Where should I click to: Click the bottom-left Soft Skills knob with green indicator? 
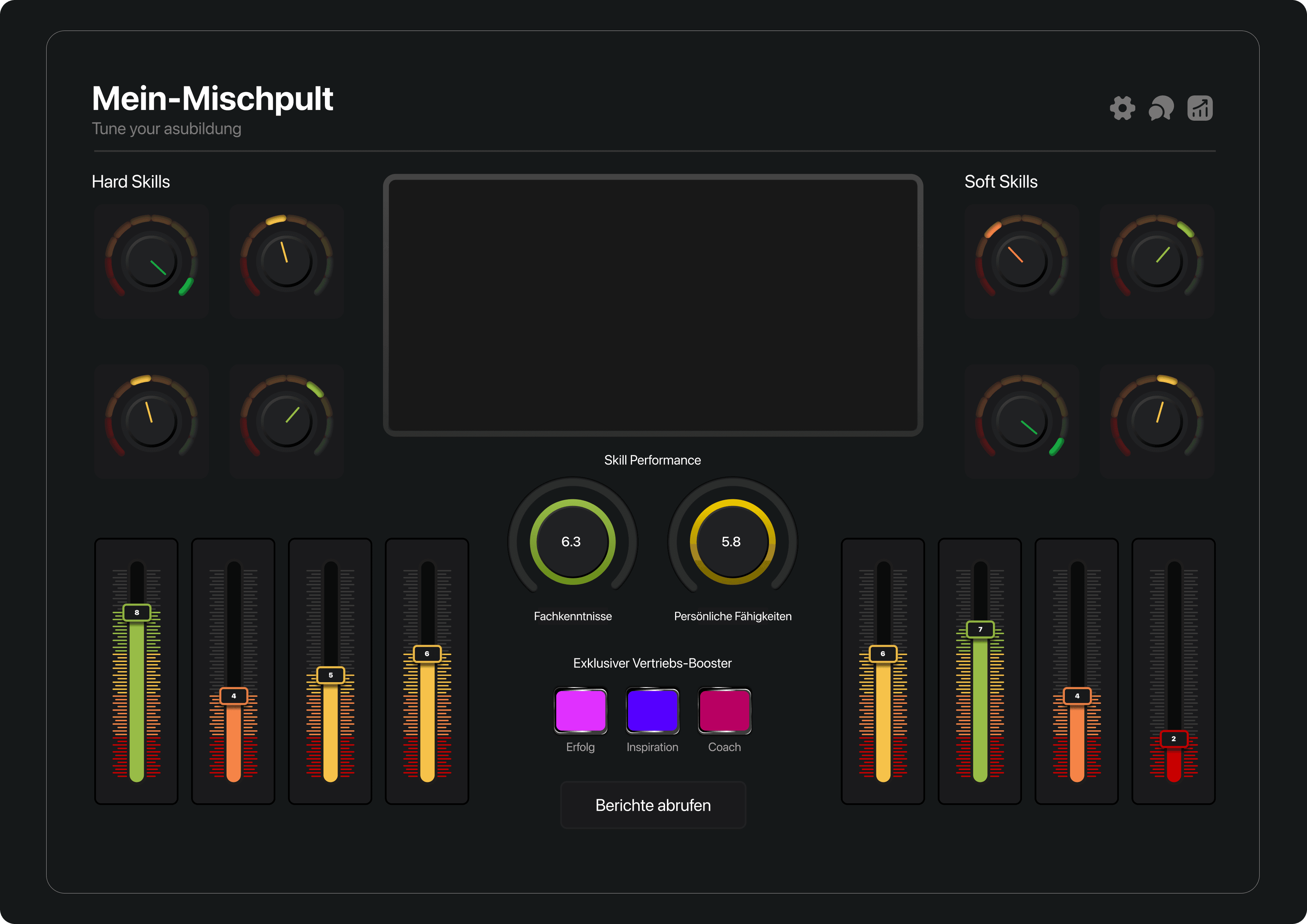(x=1022, y=421)
